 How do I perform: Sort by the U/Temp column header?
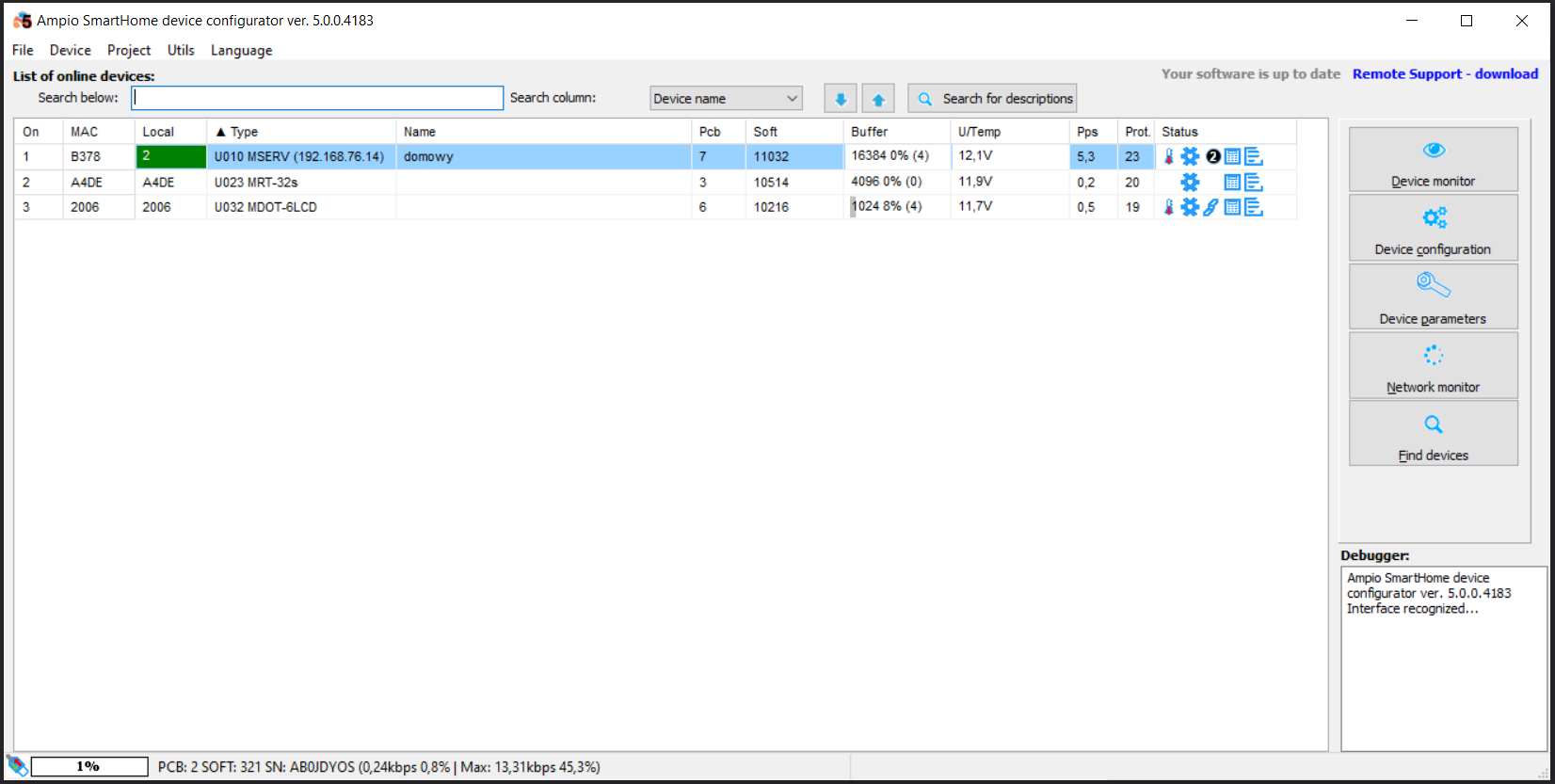[1010, 132]
